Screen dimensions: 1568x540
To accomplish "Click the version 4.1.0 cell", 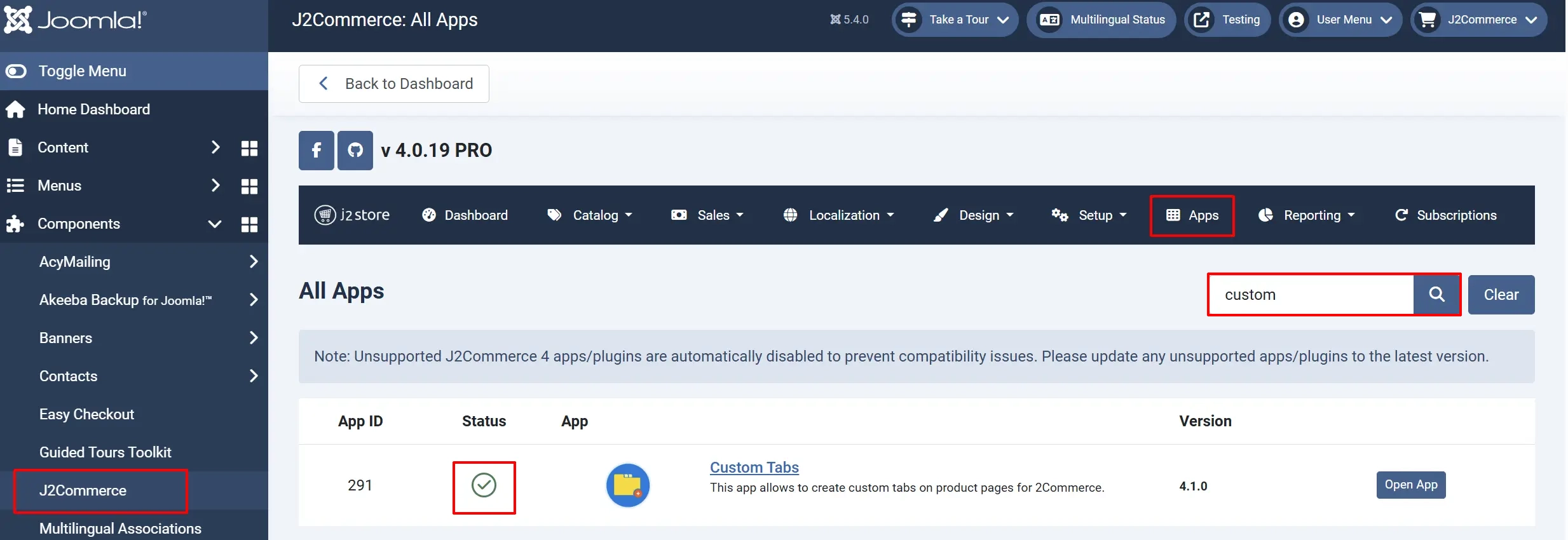I will tap(1193, 486).
